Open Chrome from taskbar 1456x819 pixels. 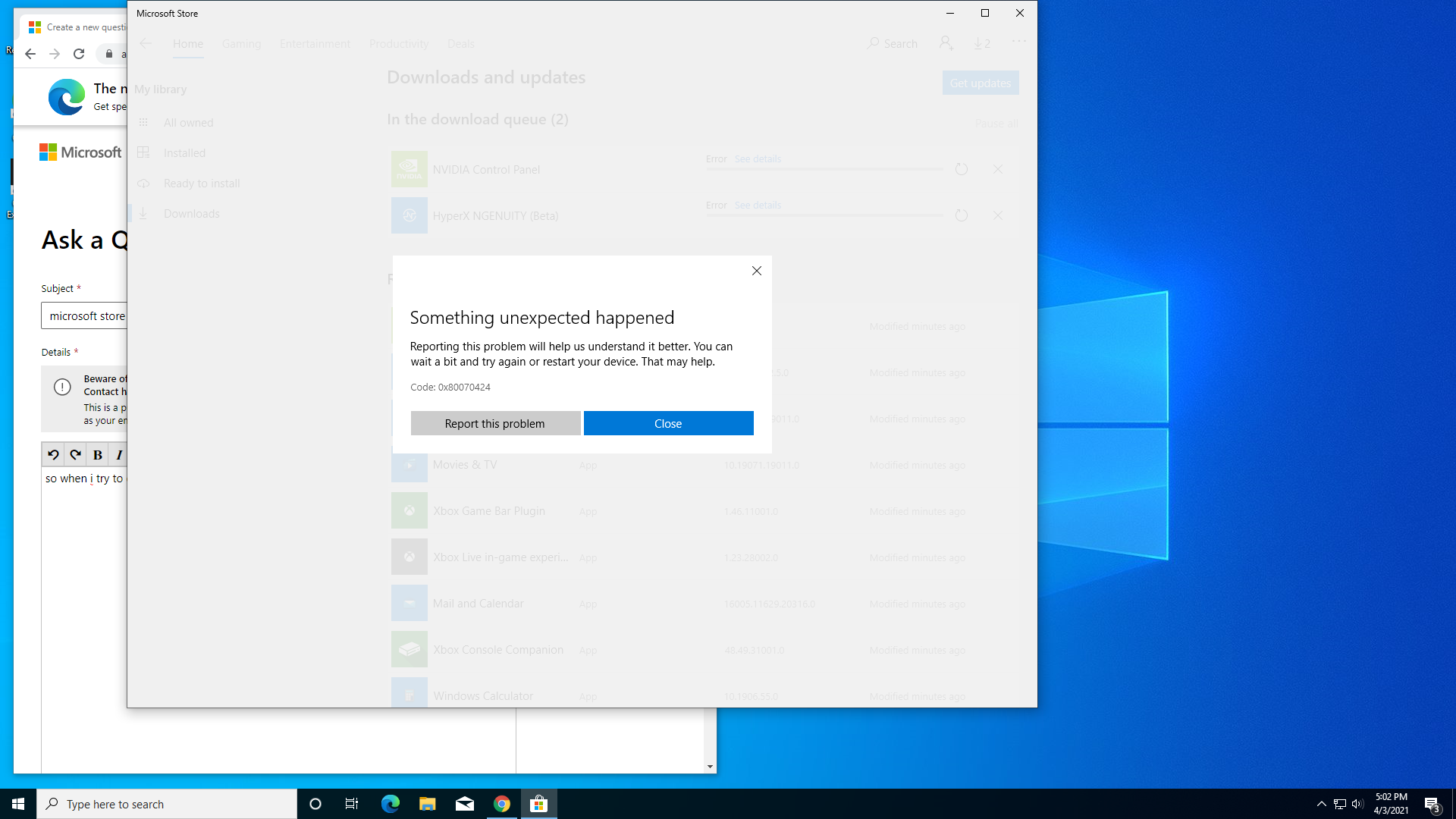pyautogui.click(x=501, y=804)
